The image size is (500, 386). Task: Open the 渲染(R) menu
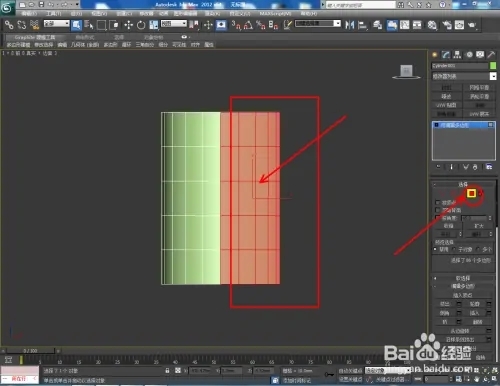coord(212,14)
